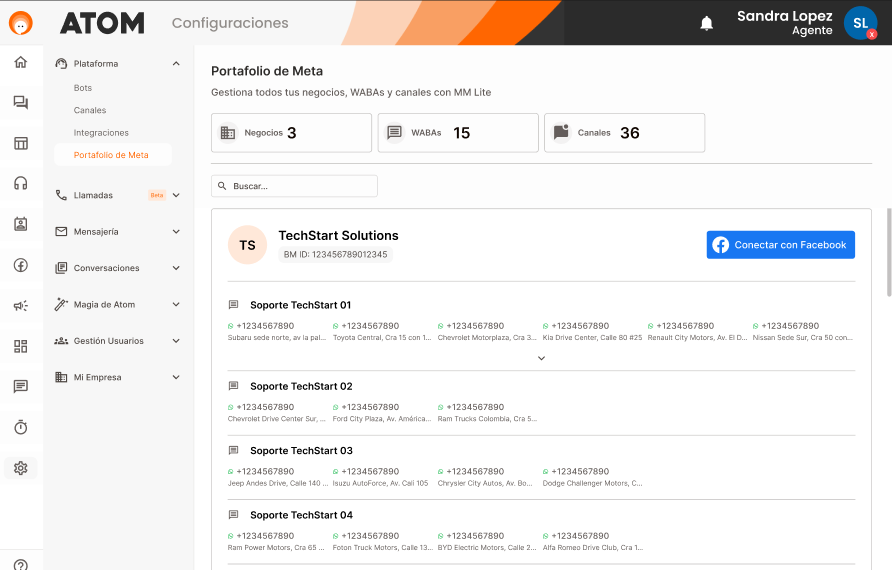Expand the Llamadas menu
Viewport: 892px width, 570px height.
point(176,195)
